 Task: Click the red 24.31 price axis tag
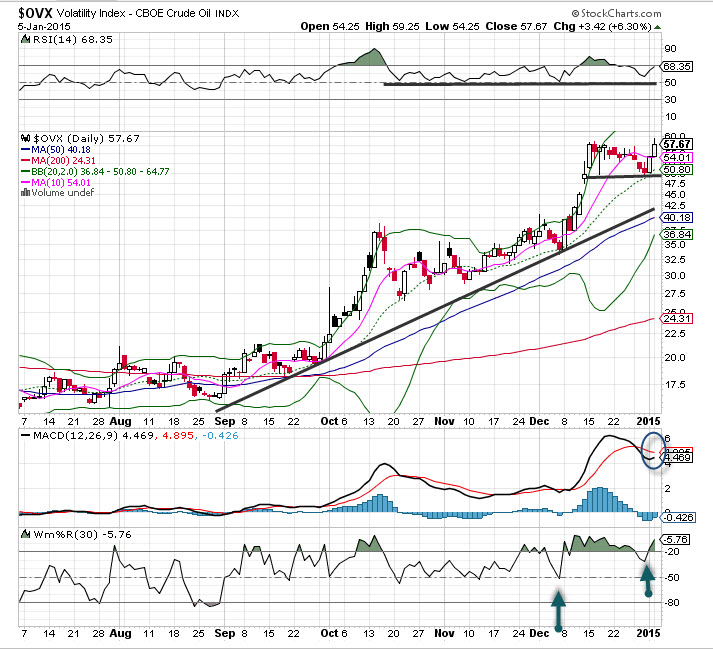tap(677, 319)
